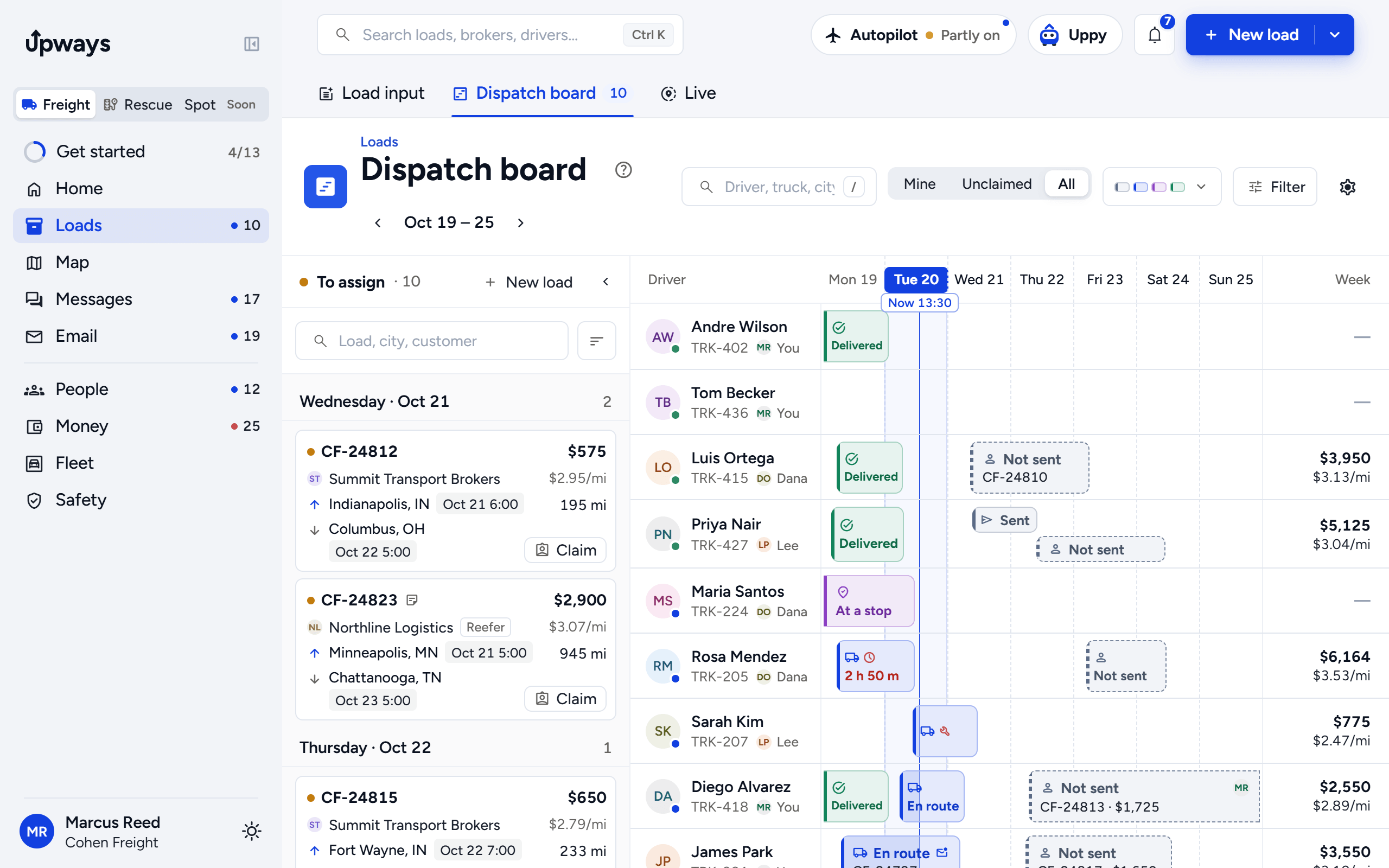1389x868 pixels.
Task: Open the Map page
Action: pyautogui.click(x=141, y=263)
